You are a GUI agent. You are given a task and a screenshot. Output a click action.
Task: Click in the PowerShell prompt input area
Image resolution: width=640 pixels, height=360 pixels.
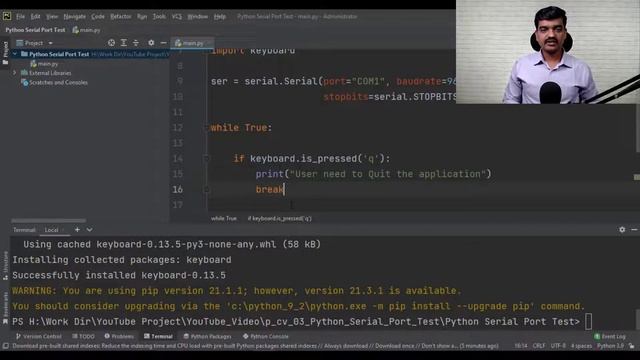point(589,322)
